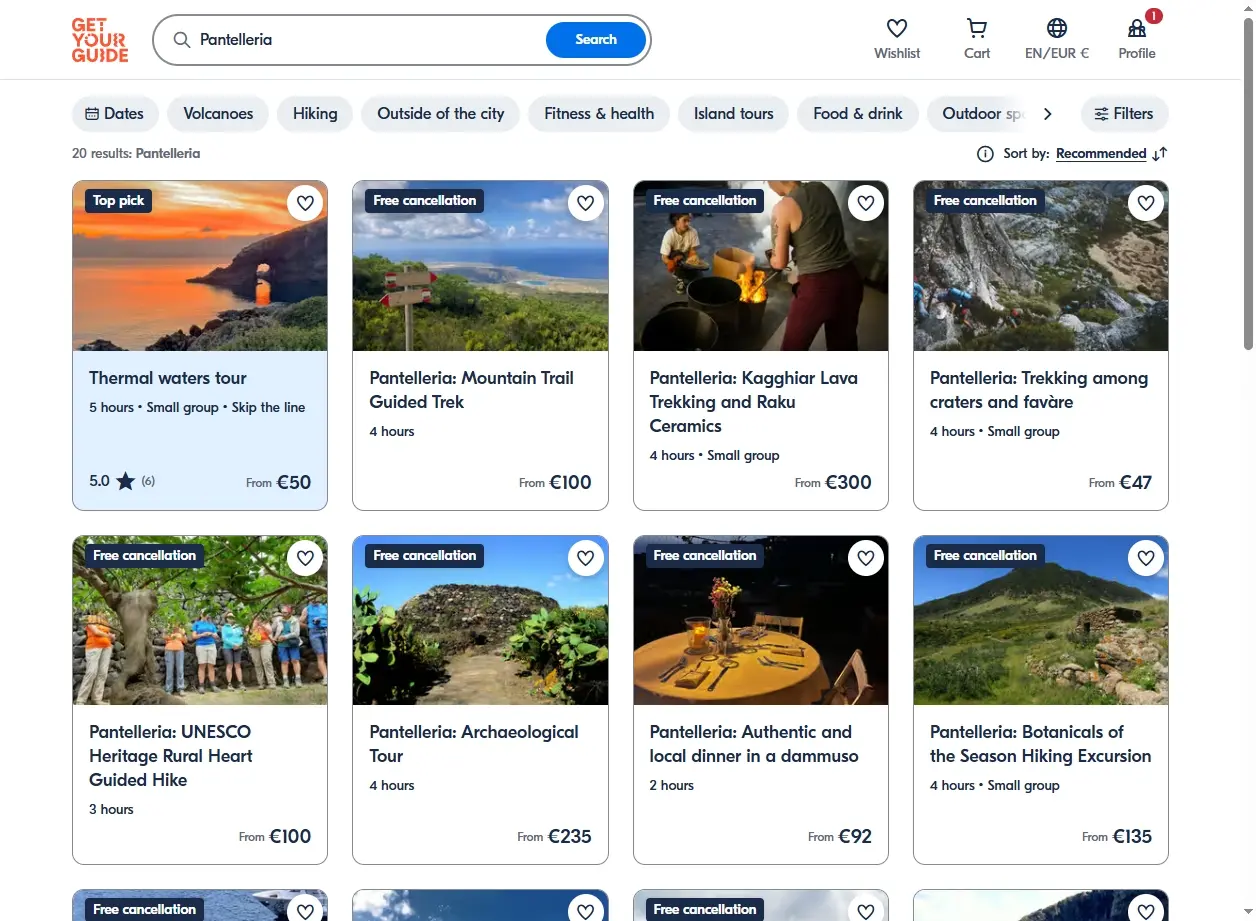Wishlist the Archaeological Tour heart
The image size is (1256, 921).
point(586,557)
